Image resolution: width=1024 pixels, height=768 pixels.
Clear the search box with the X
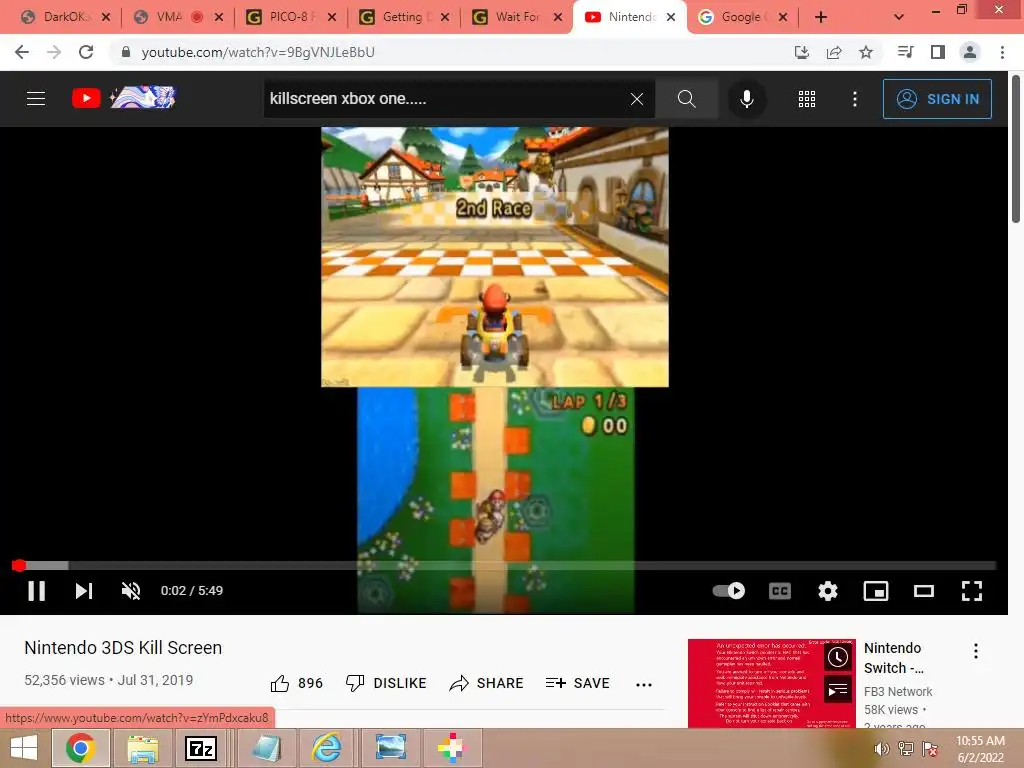pyautogui.click(x=637, y=99)
